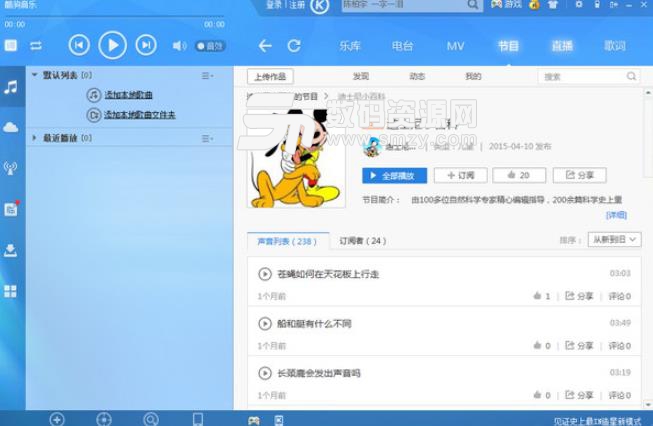
Task: Click the add plus icon in bottom bar
Action: pyautogui.click(x=57, y=419)
